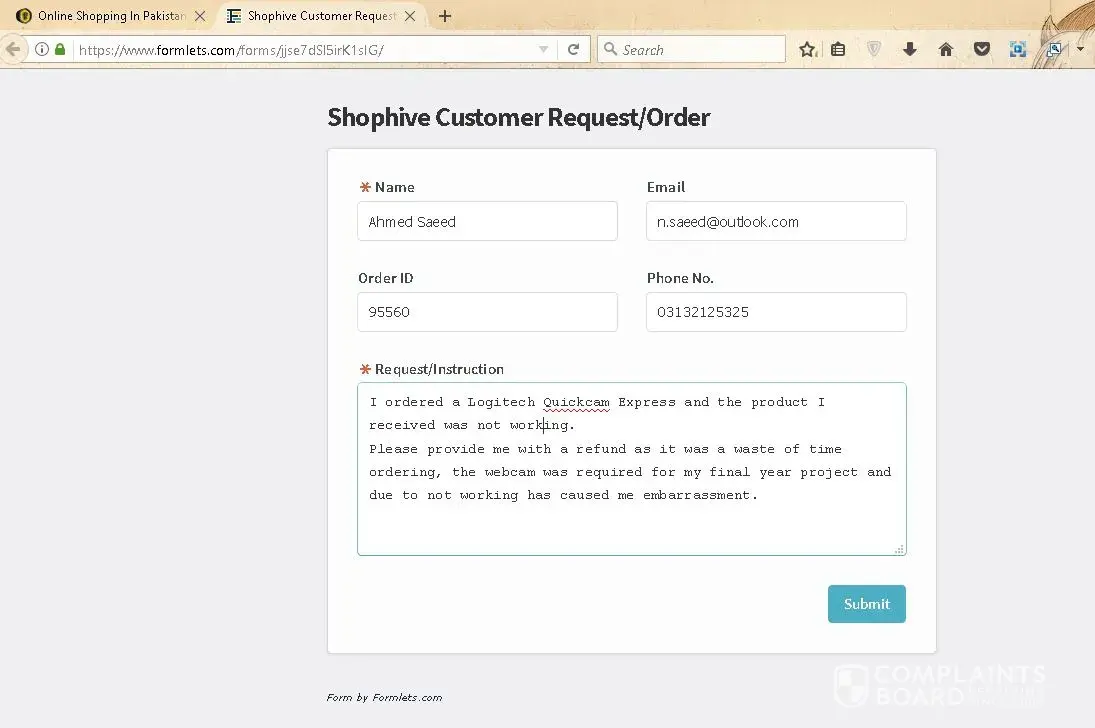Go to home page icon

tap(946, 49)
